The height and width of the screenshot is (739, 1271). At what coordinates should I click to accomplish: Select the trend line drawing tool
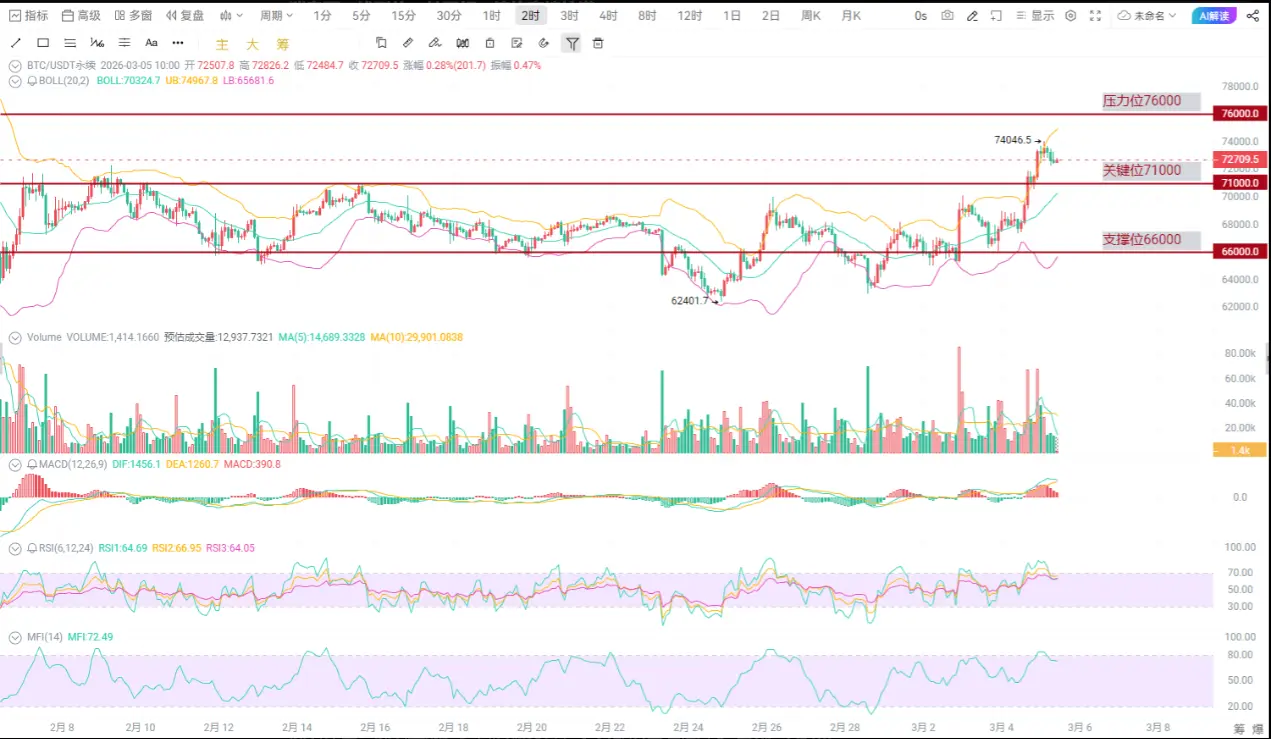16,43
